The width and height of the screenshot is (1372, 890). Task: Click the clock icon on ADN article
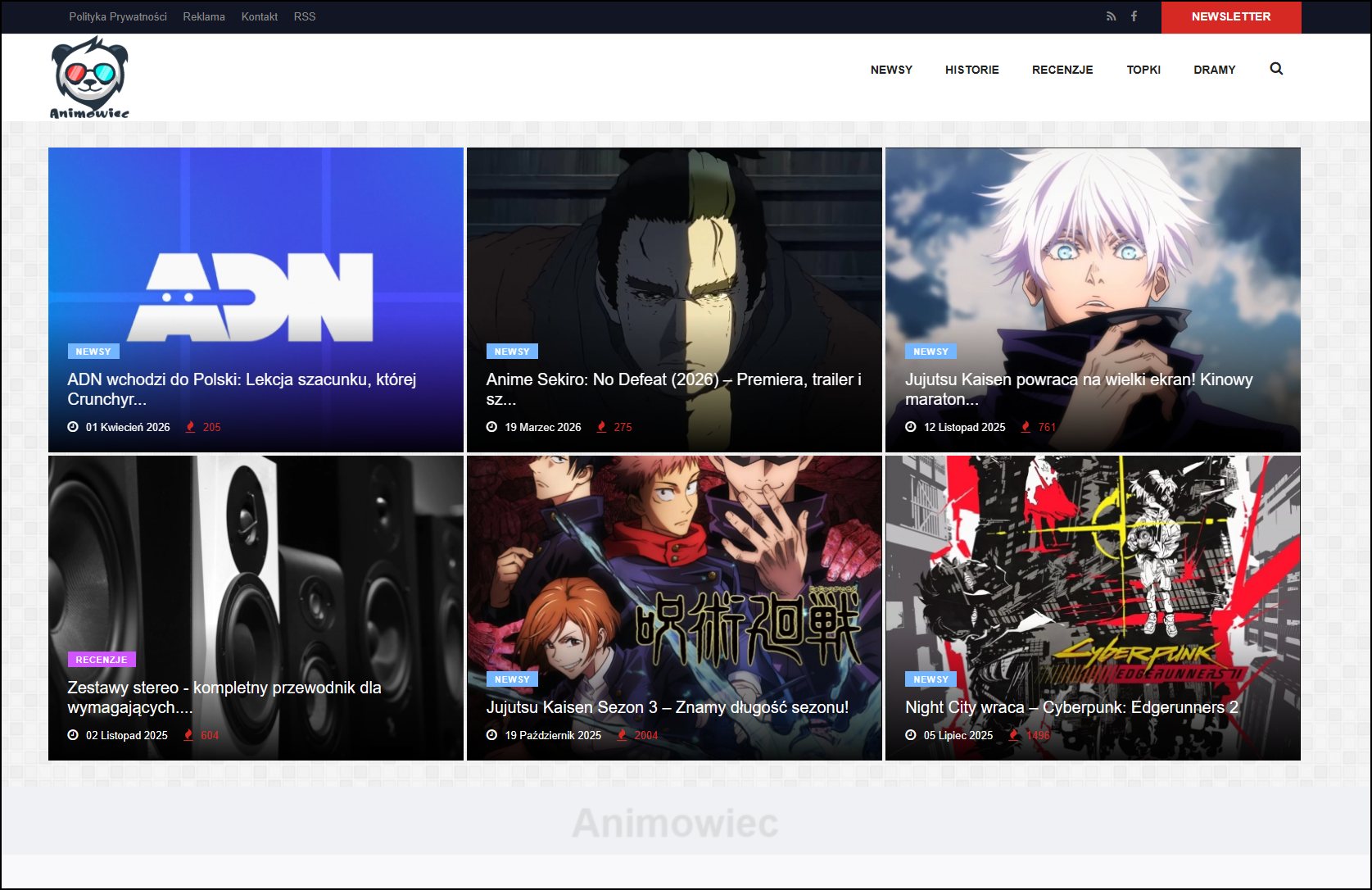pyautogui.click(x=73, y=427)
